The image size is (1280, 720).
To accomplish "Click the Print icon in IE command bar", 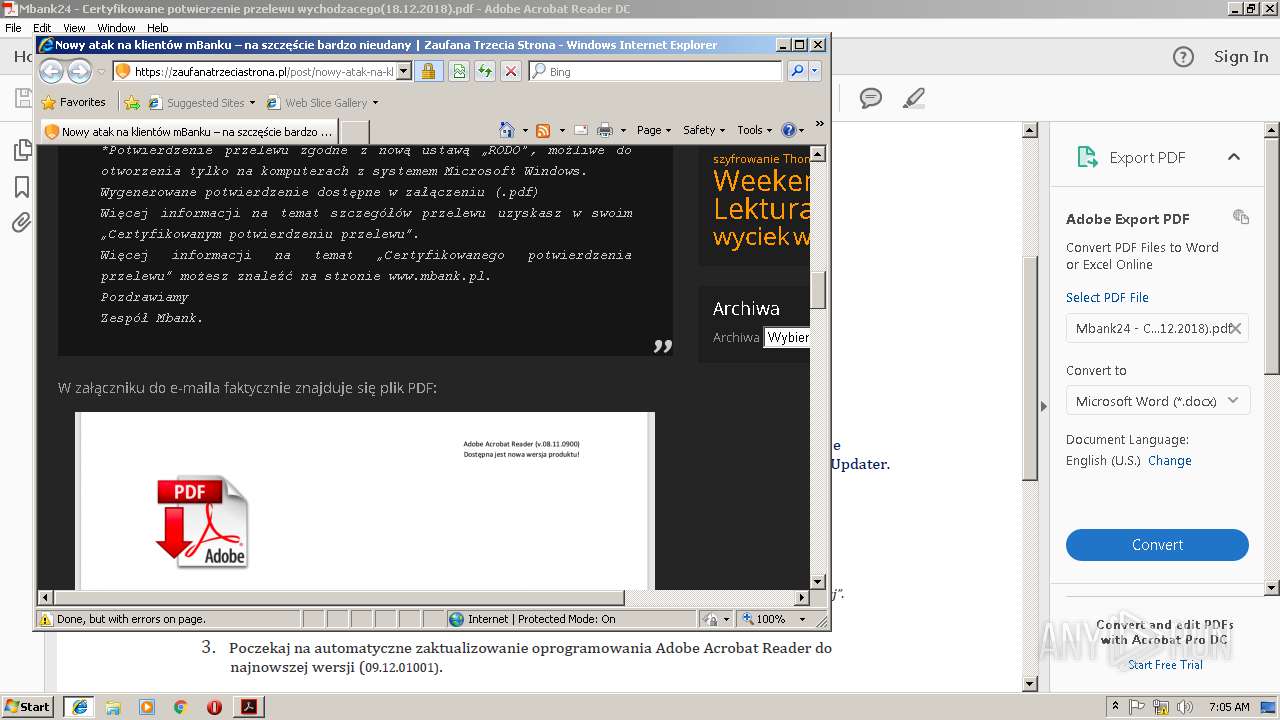I will (605, 130).
